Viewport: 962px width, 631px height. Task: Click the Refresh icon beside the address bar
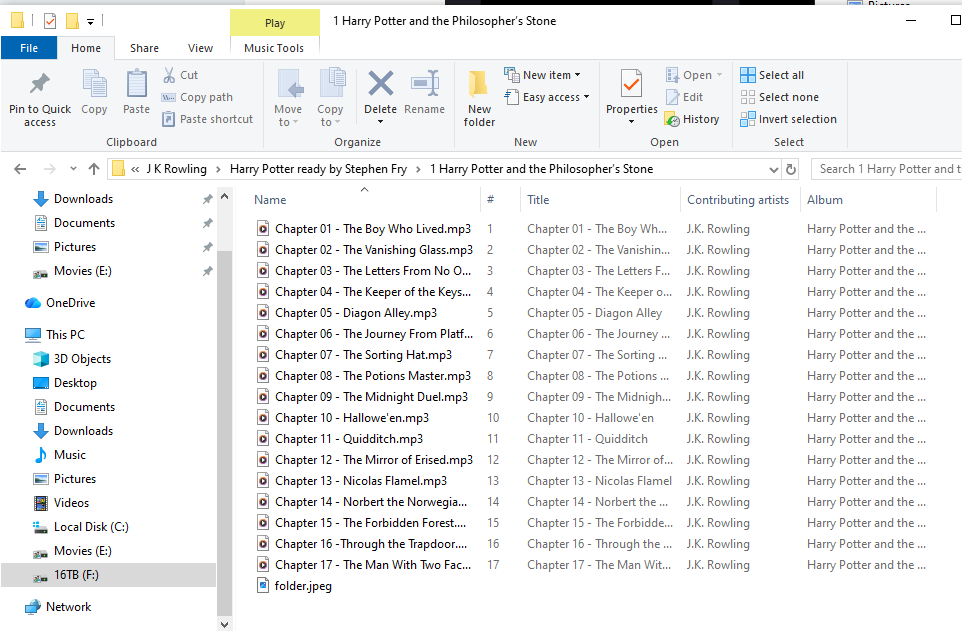click(791, 169)
